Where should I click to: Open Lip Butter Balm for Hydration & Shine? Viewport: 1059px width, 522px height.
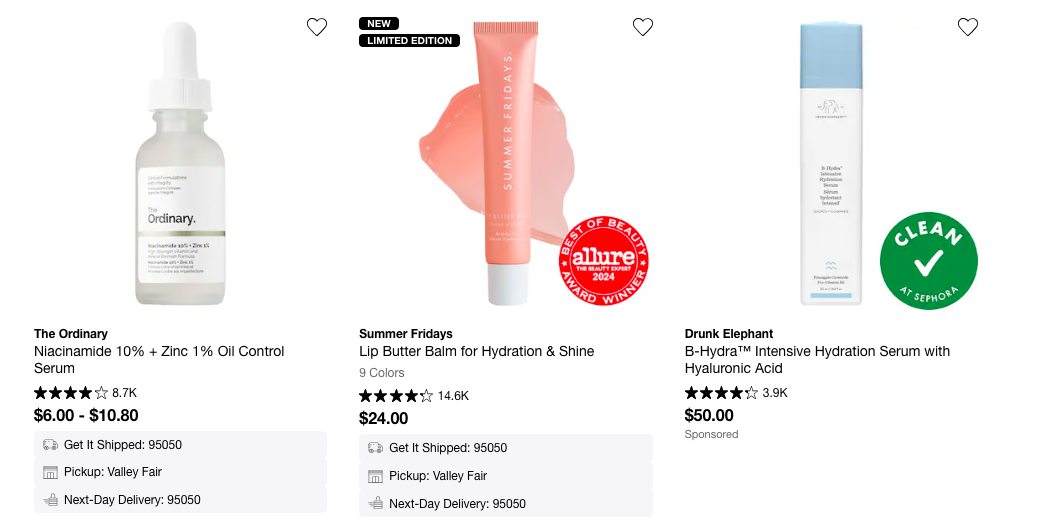[x=476, y=351]
